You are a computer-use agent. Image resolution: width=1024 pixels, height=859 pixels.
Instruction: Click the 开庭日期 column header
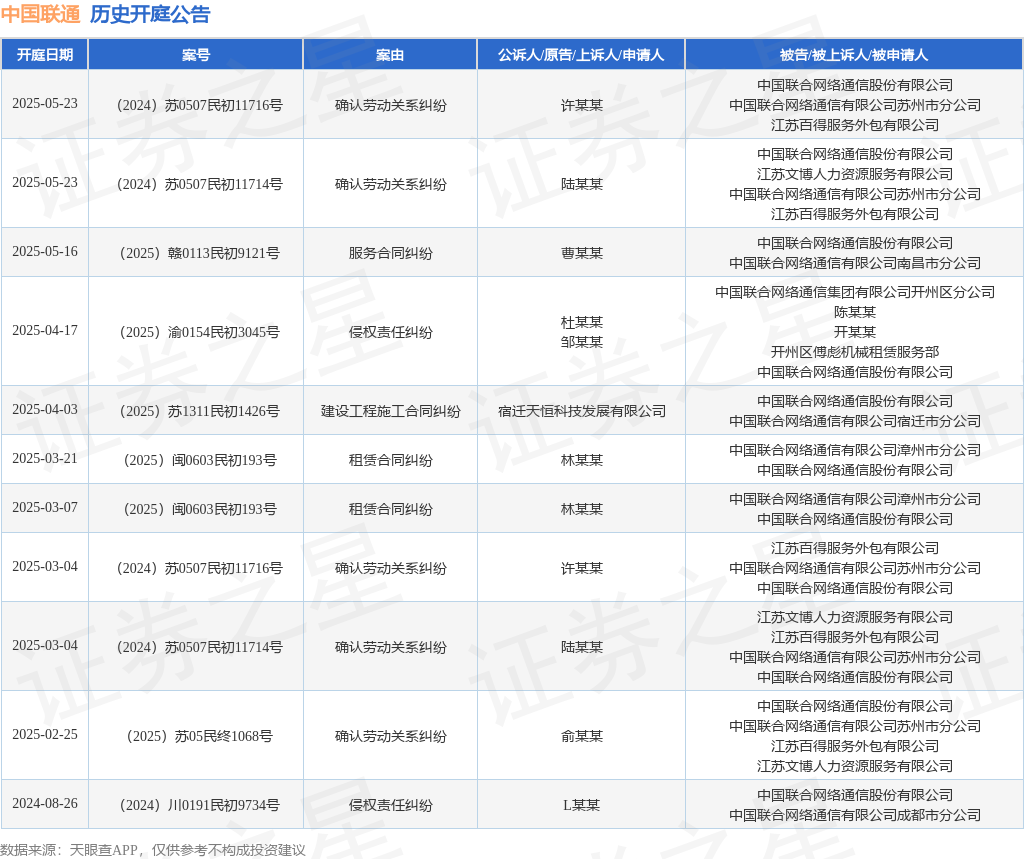[x=44, y=55]
